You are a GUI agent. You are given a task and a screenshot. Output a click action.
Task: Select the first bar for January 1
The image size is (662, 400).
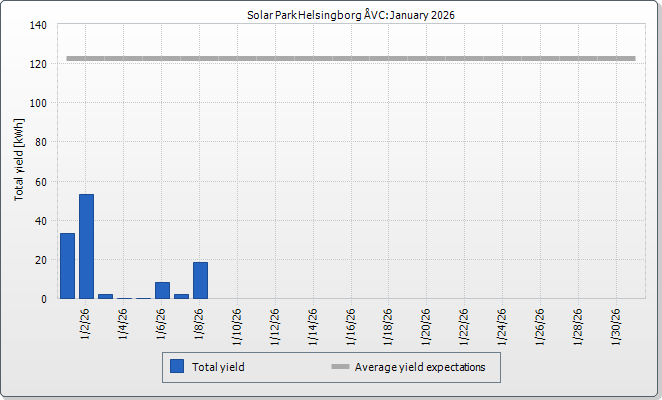coord(67,266)
